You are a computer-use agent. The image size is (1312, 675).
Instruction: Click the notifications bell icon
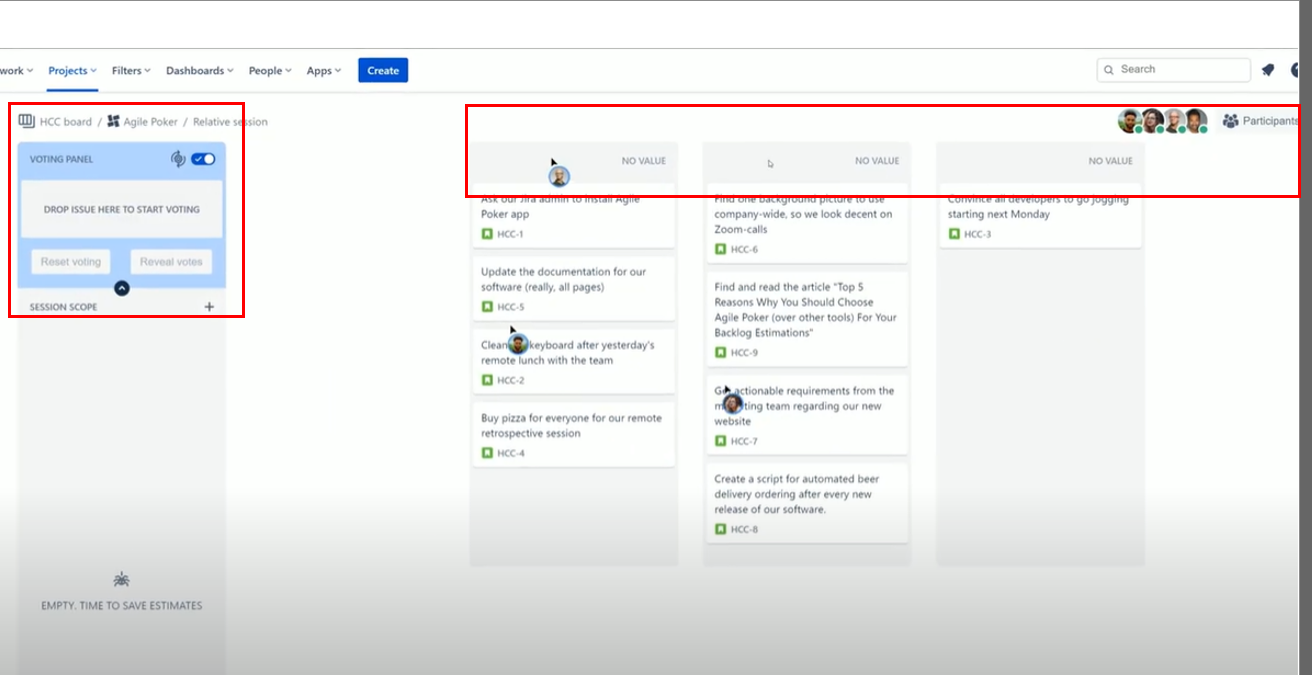point(1268,69)
